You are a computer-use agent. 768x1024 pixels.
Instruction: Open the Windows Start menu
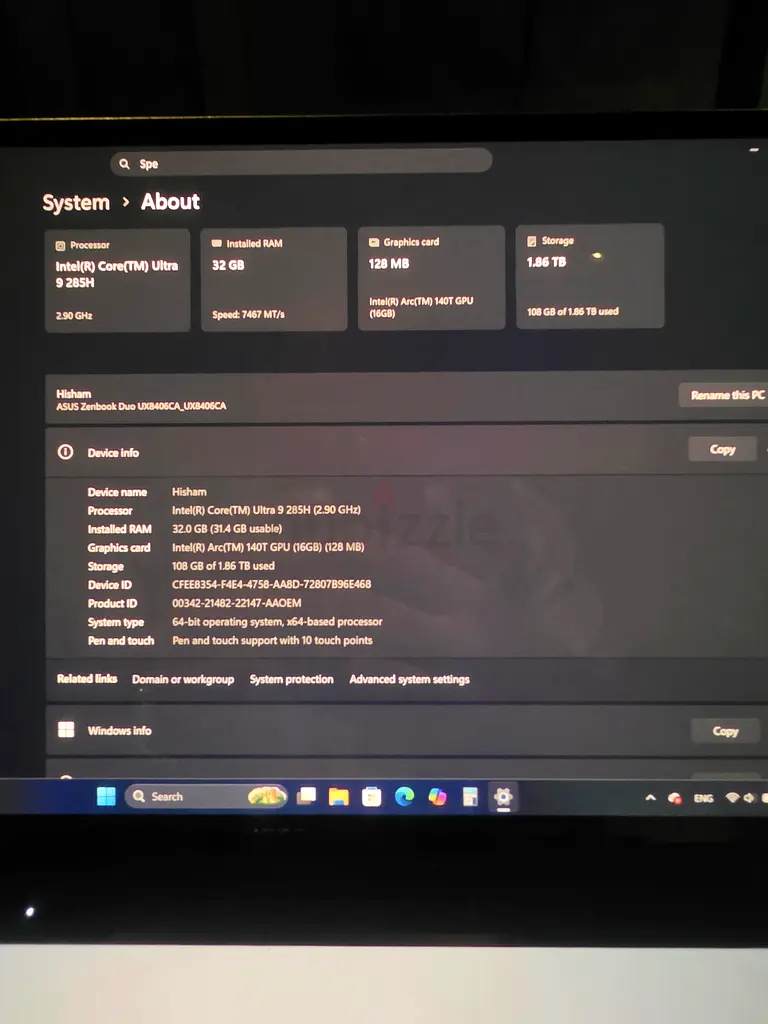106,796
